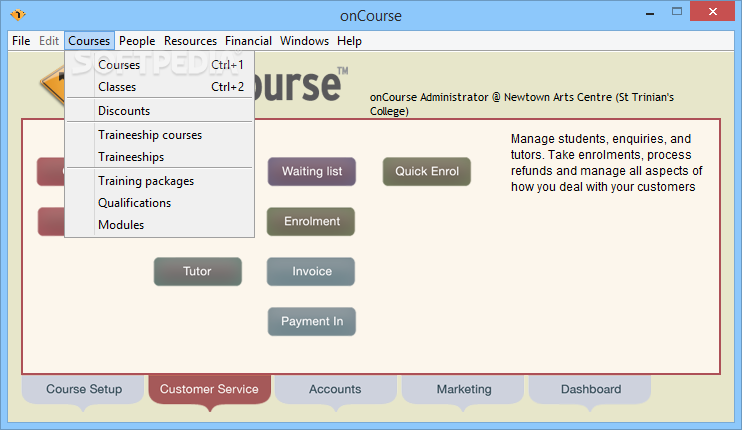Open the Invoice button
Viewport: 742px width, 430px height.
[311, 272]
